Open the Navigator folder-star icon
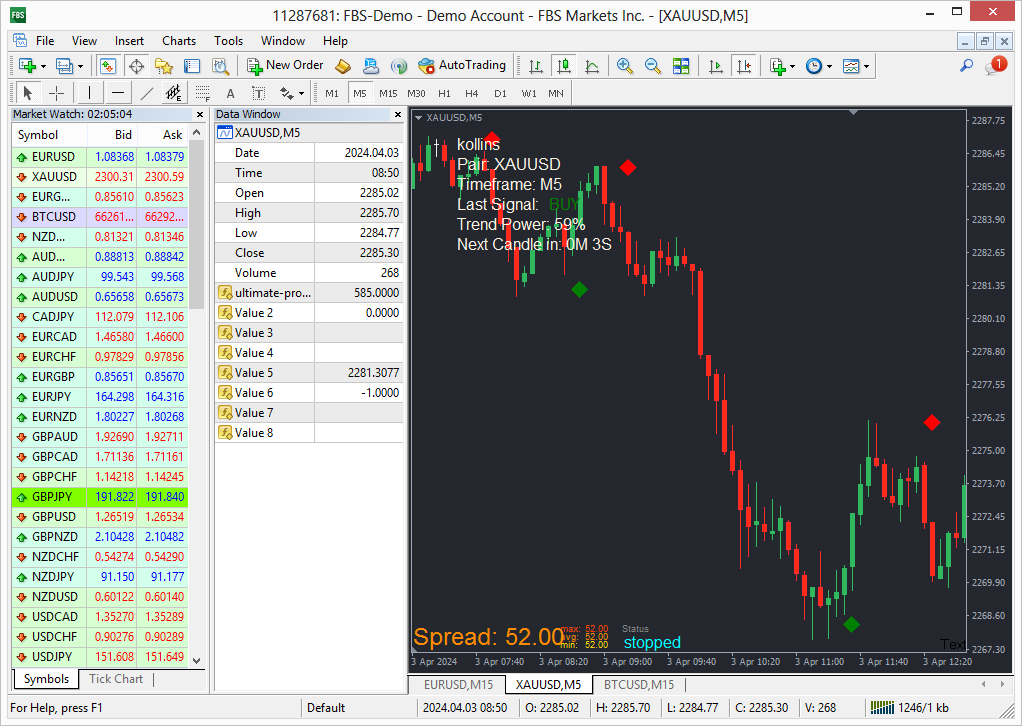 pos(164,66)
